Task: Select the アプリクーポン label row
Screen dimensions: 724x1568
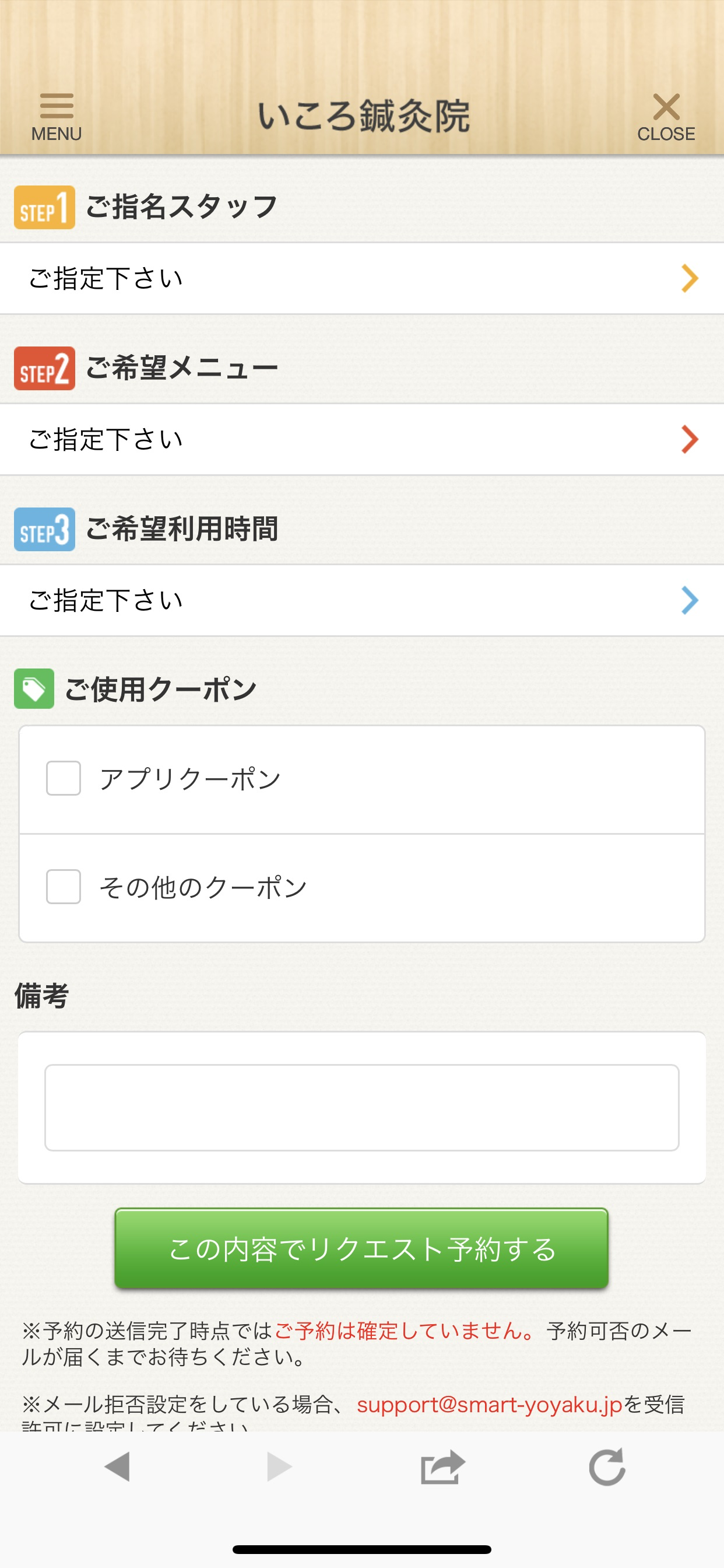Action: [x=362, y=779]
